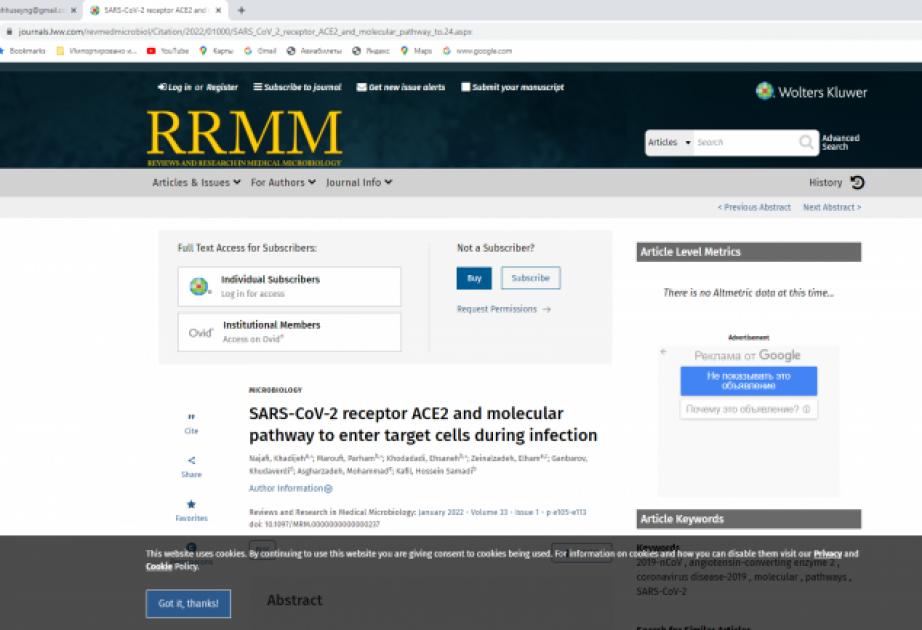Expand the For Authors menu
The height and width of the screenshot is (630, 922).
(x=283, y=182)
